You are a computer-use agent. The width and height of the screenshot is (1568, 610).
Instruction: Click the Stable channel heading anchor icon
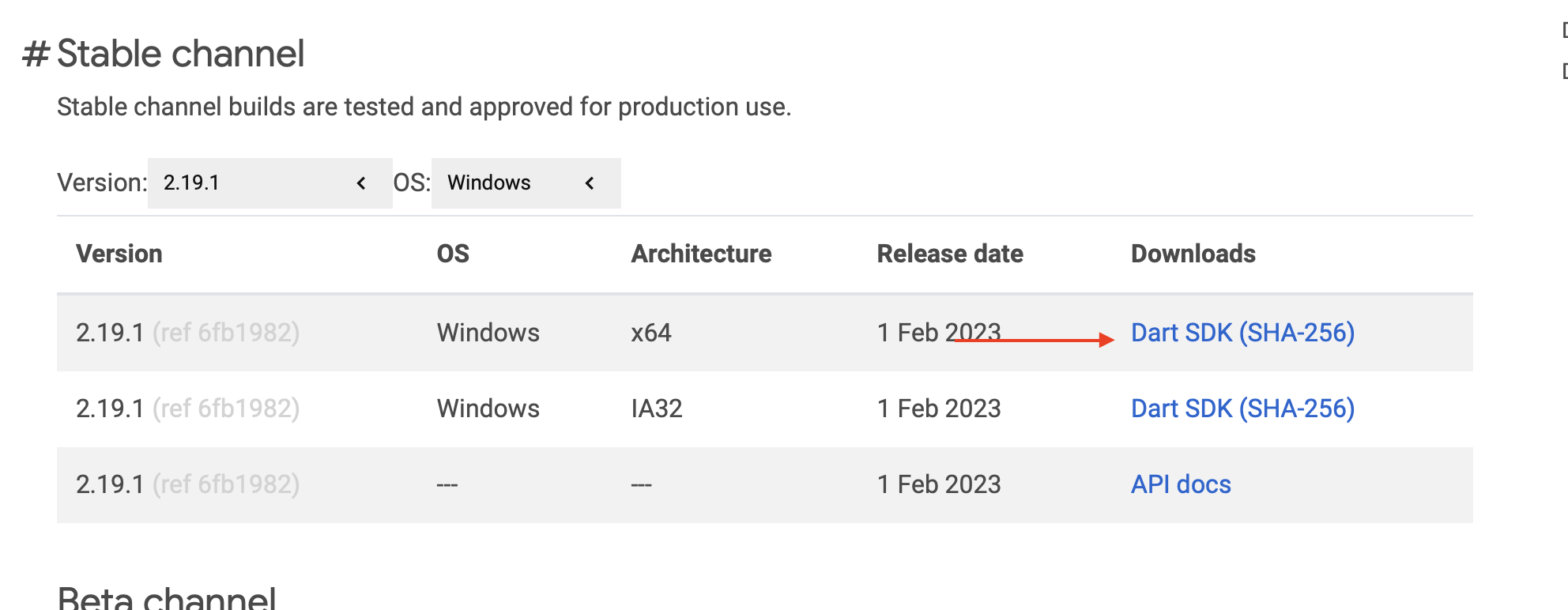click(x=38, y=53)
